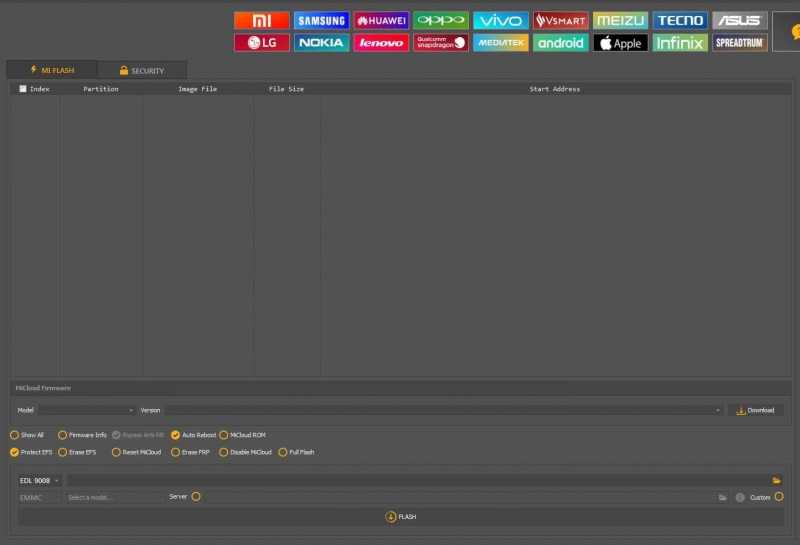800x545 pixels.
Task: Select the Samsung brand logo
Action: [321, 20]
